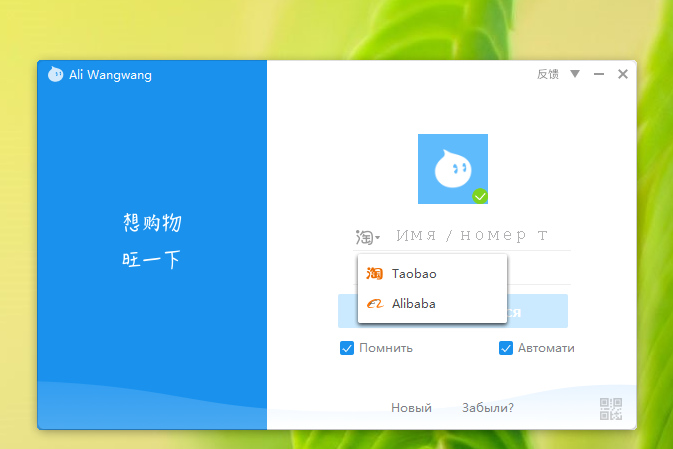Viewport: 673px width, 449px height.
Task: Click the light blue login button
Action: click(x=453, y=311)
